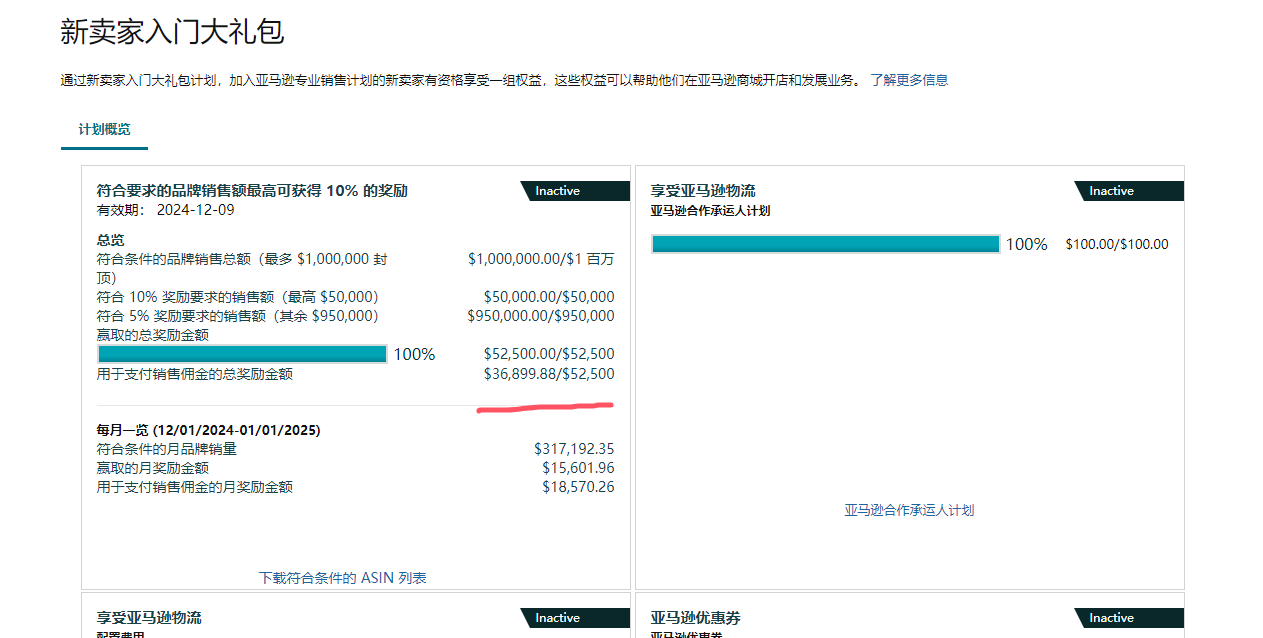This screenshot has height=638, width=1263.
Task: Click heading 符合要求的品牌销售额最高可获得 10% 的奖励
Action: (252, 191)
